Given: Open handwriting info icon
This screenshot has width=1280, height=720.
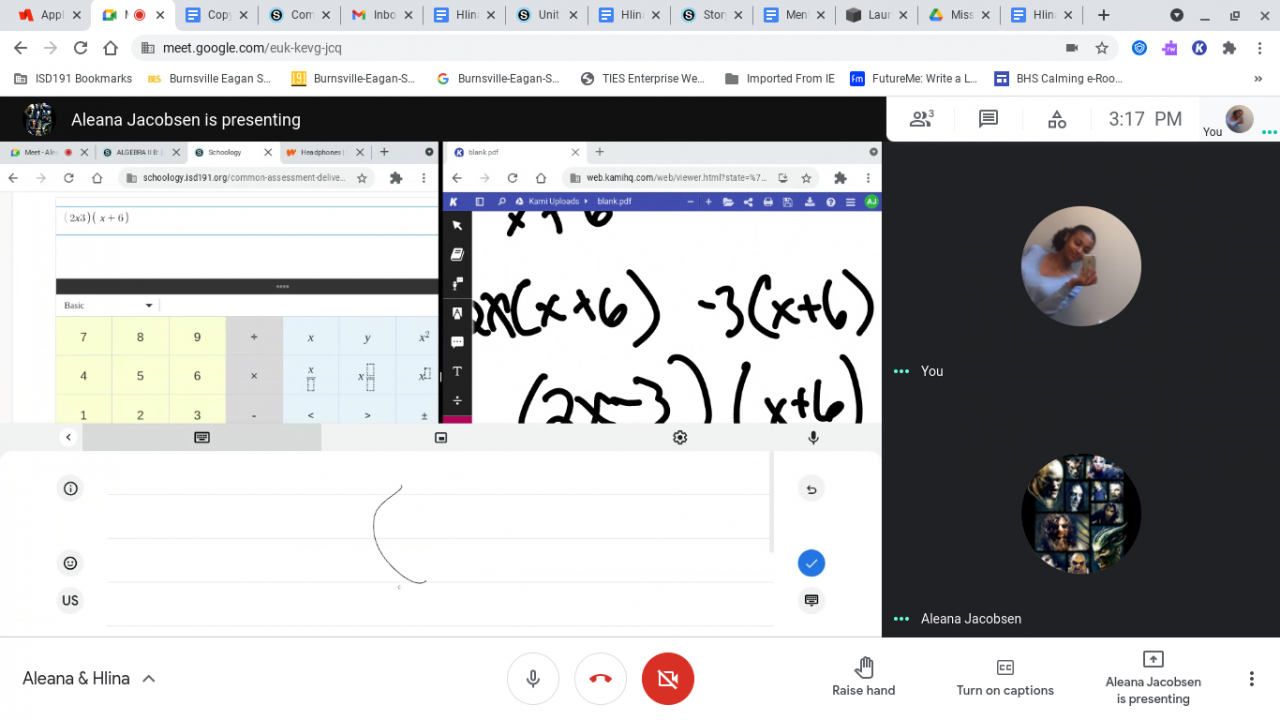Looking at the screenshot, I should pos(70,489).
